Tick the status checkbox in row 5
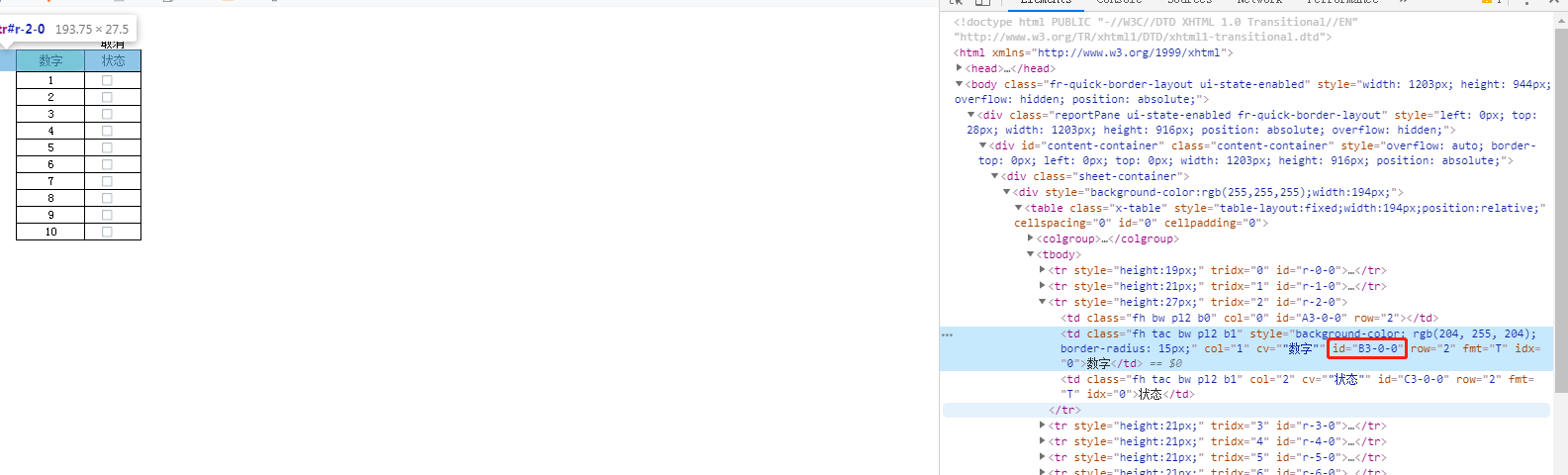Image resolution: width=1568 pixels, height=475 pixels. click(x=107, y=147)
